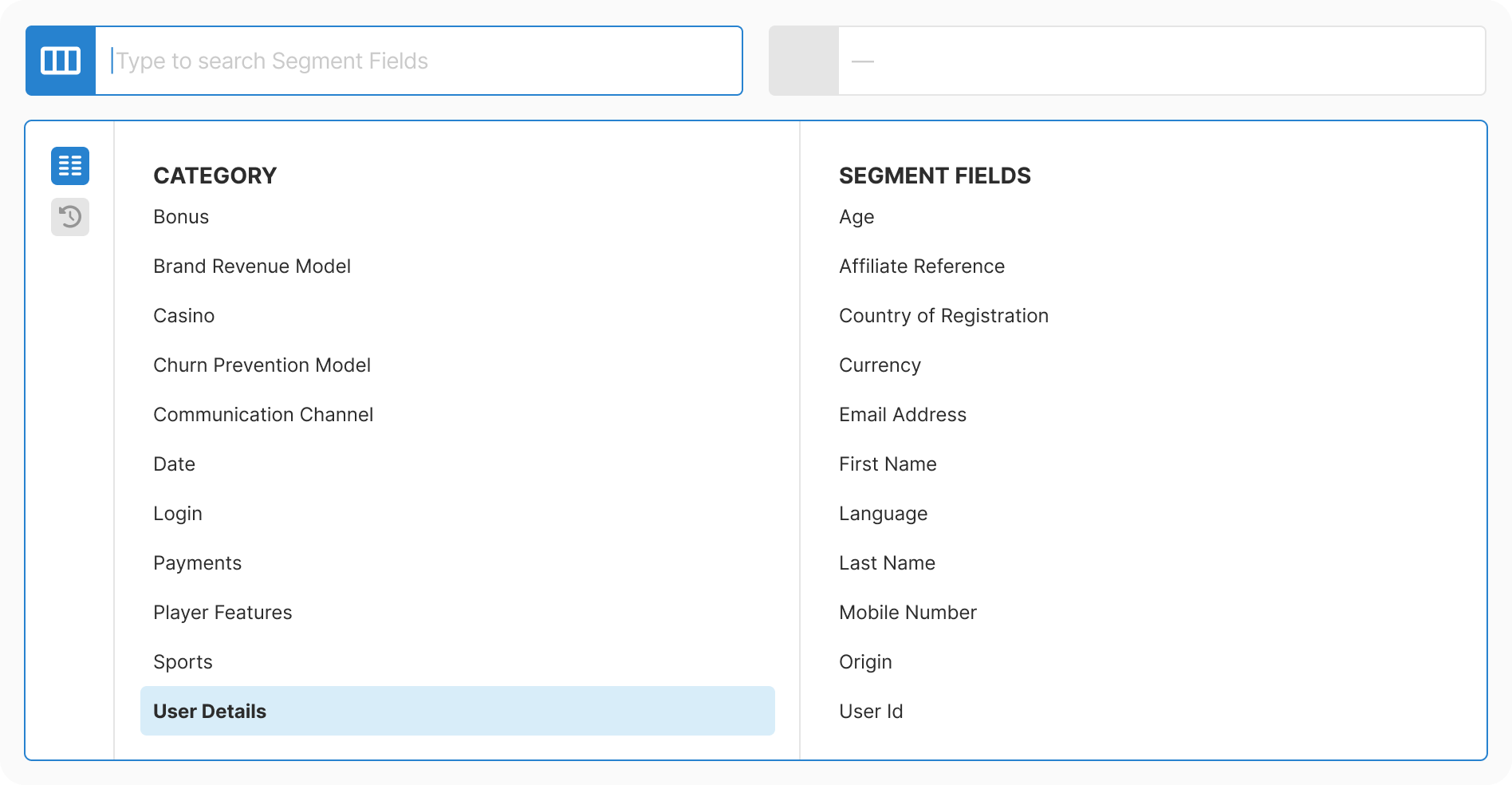This screenshot has height=785, width=1512.
Task: Open the Communication Channel category
Action: coord(263,414)
